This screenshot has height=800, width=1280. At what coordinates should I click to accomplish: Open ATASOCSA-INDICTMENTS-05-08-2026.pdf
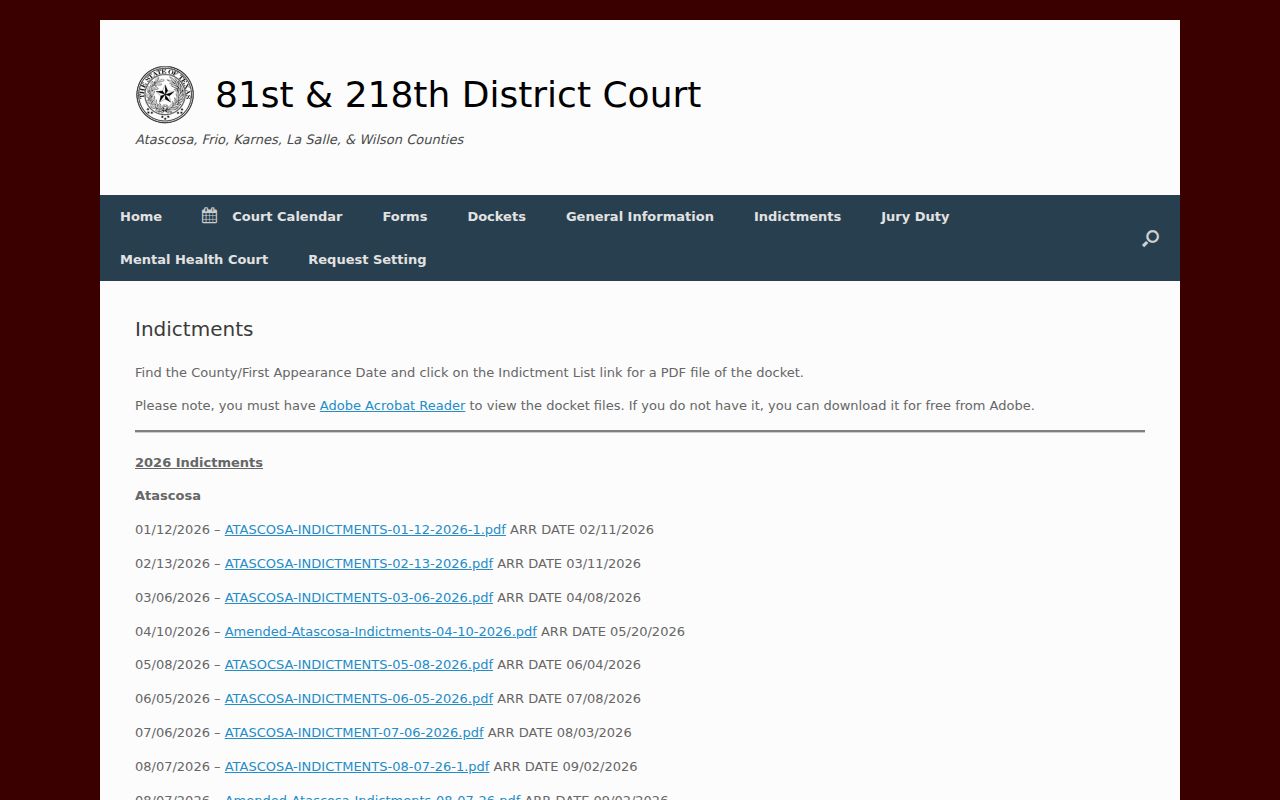(359, 665)
